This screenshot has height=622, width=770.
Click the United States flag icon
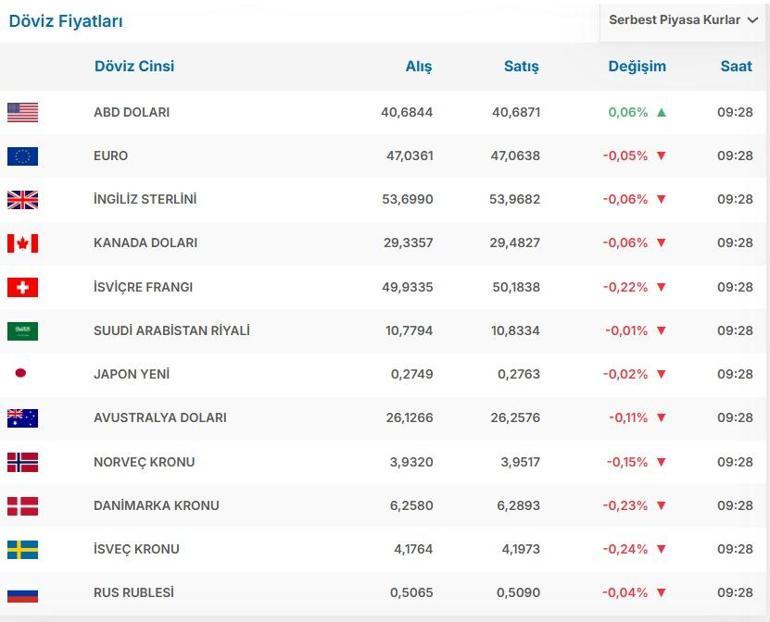[x=23, y=112]
